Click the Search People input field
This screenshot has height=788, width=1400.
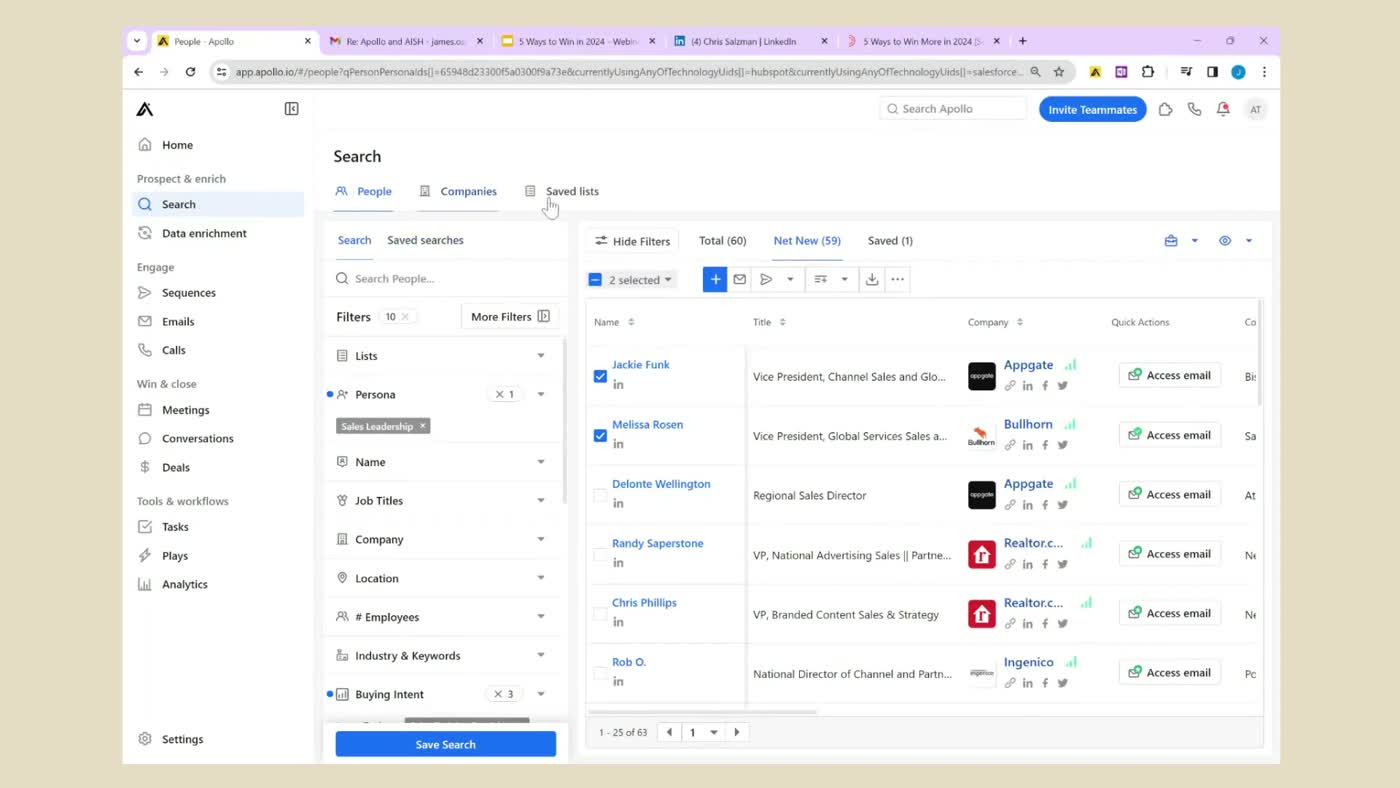coord(446,279)
